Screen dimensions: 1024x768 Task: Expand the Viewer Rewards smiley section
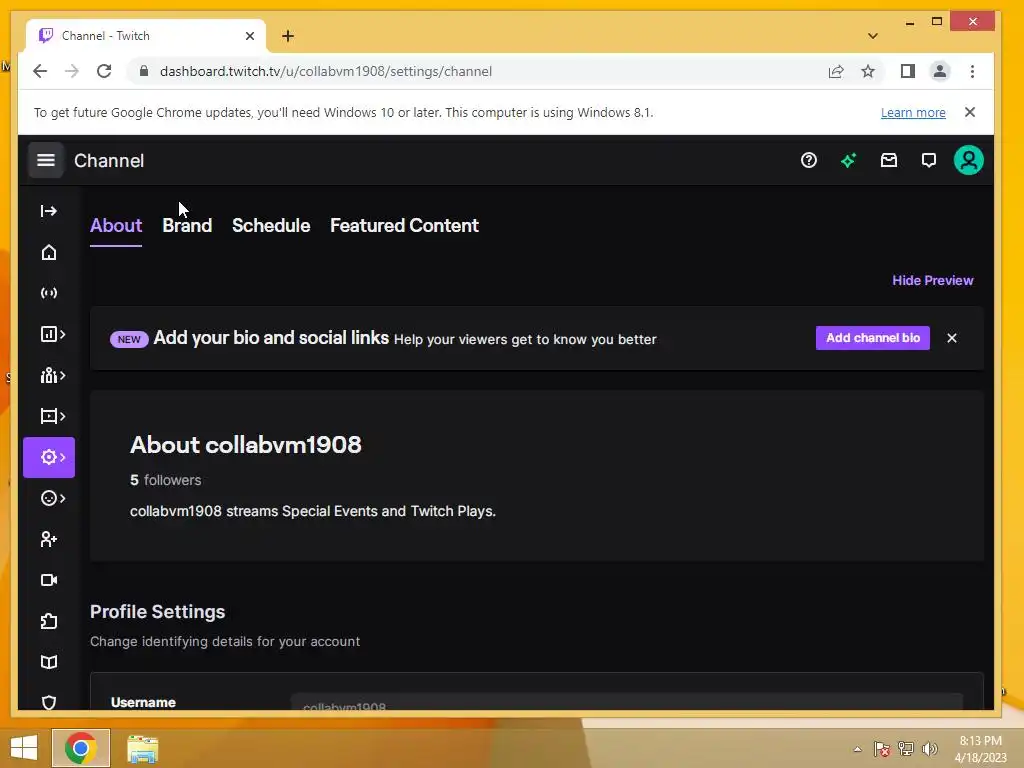click(52, 498)
